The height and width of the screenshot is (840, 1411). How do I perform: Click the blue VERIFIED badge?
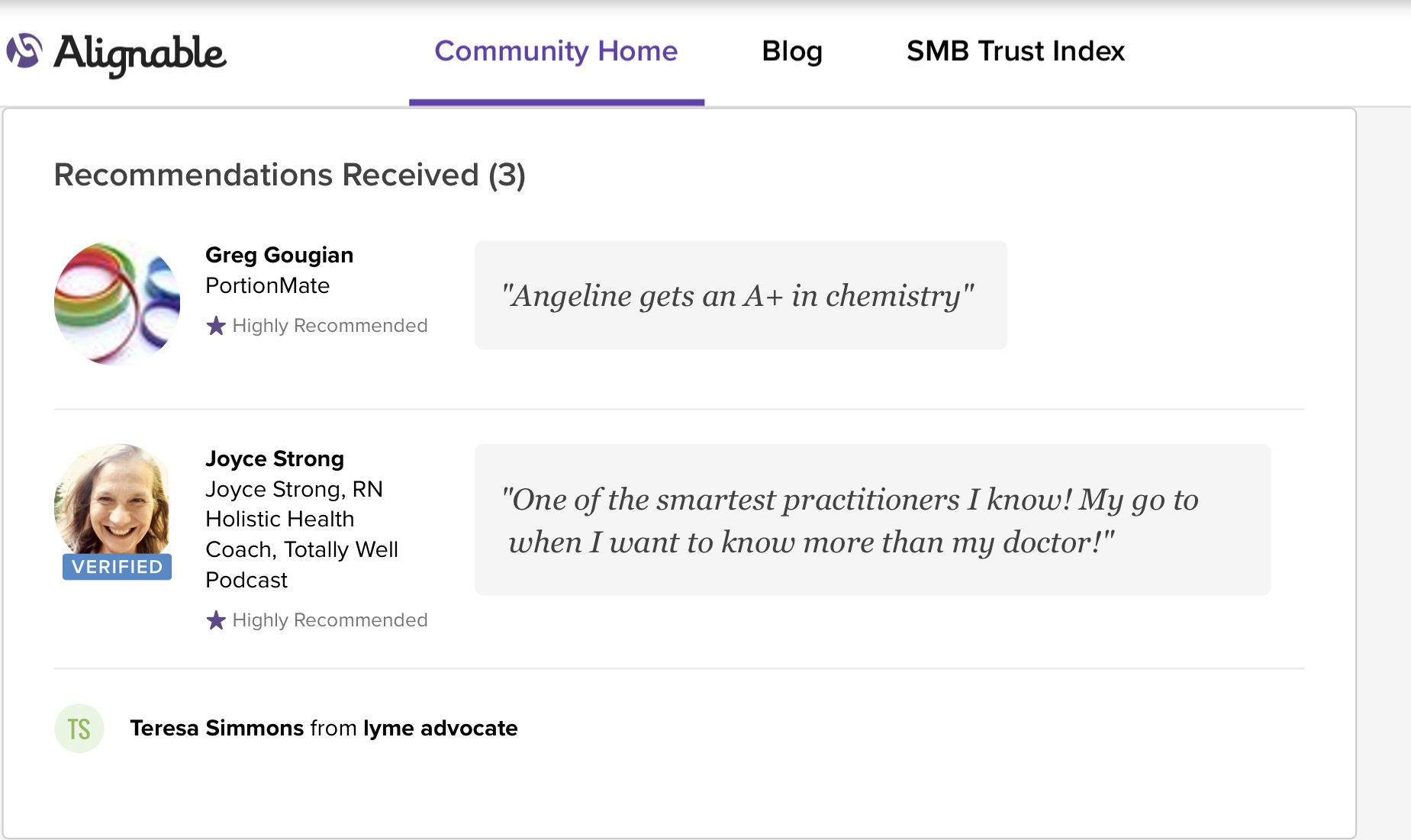click(117, 567)
